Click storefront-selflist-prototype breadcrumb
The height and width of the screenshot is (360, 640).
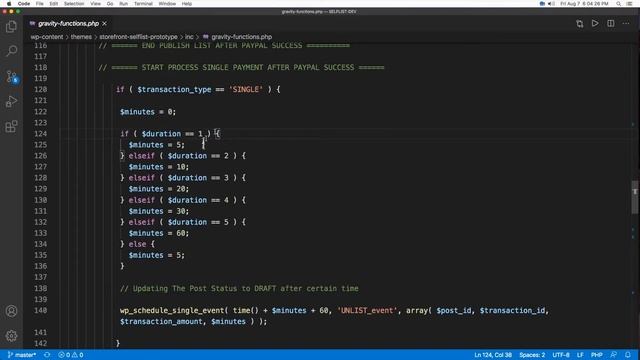tap(138, 37)
